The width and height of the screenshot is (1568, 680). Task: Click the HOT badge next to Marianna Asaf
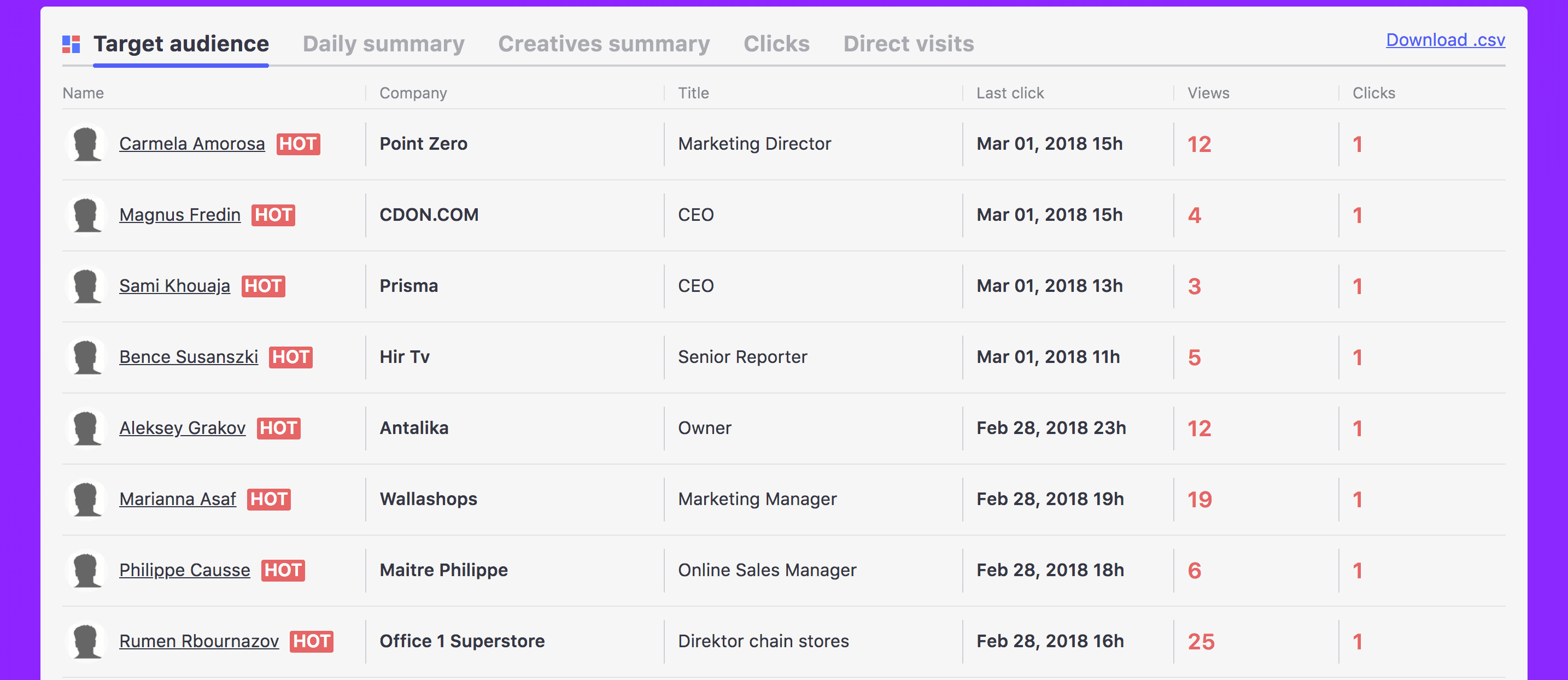[269, 500]
